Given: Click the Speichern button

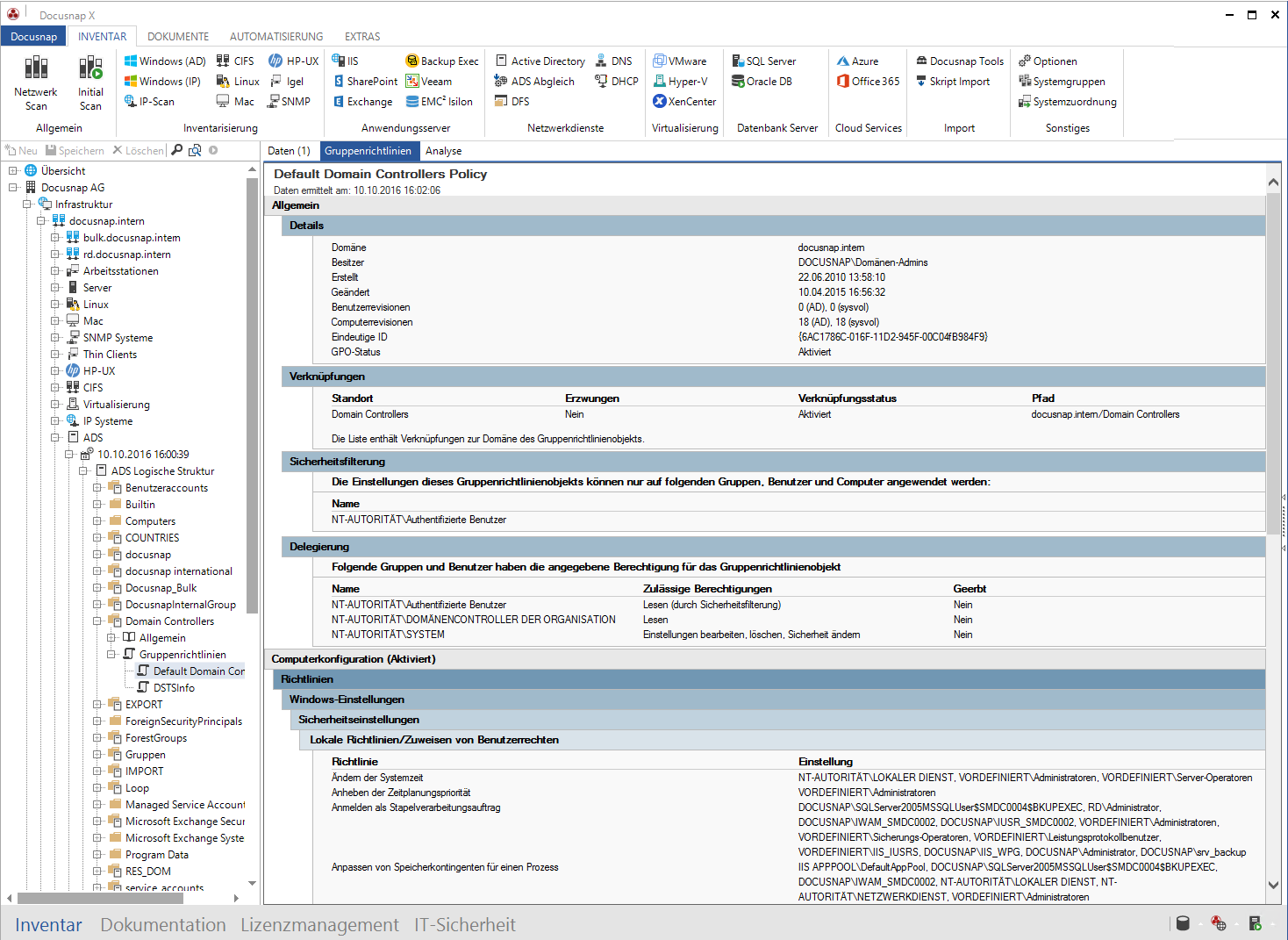Looking at the screenshot, I should click(x=75, y=151).
